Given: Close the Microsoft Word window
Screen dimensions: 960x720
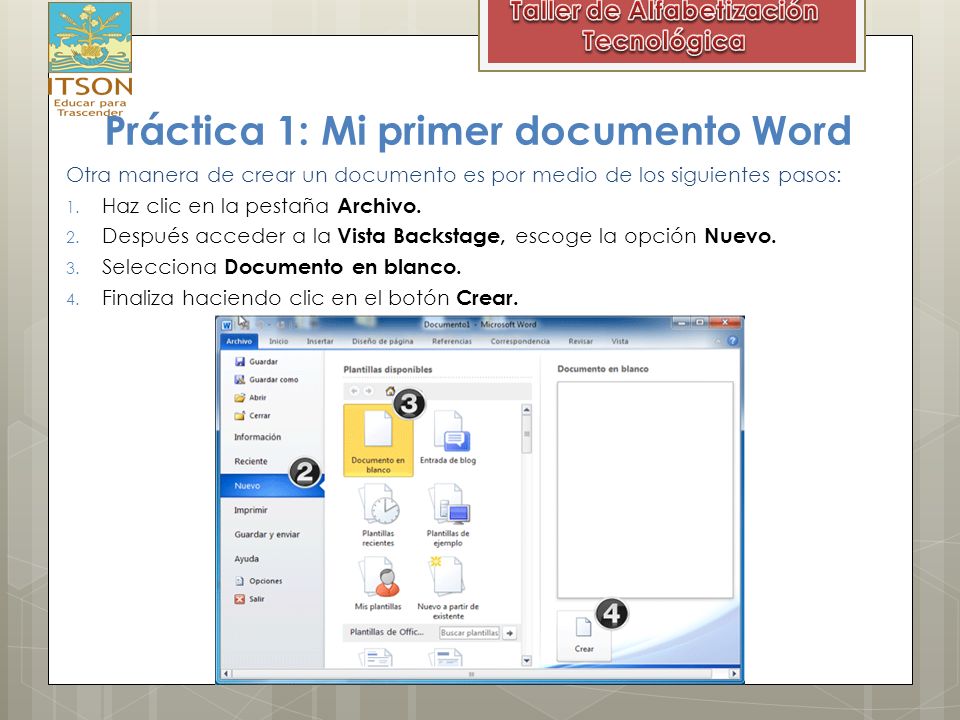Looking at the screenshot, I should [724, 322].
